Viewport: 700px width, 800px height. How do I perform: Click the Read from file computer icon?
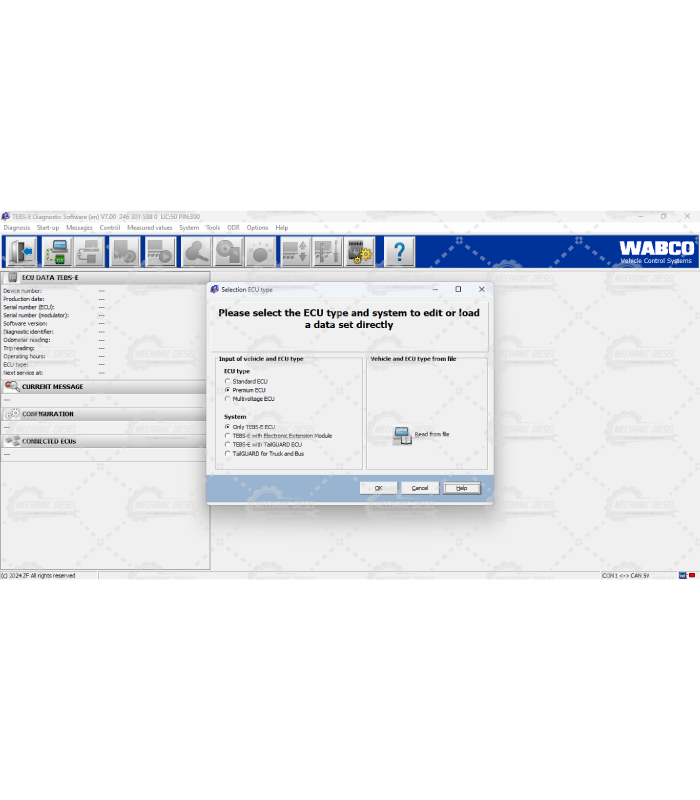pos(402,435)
